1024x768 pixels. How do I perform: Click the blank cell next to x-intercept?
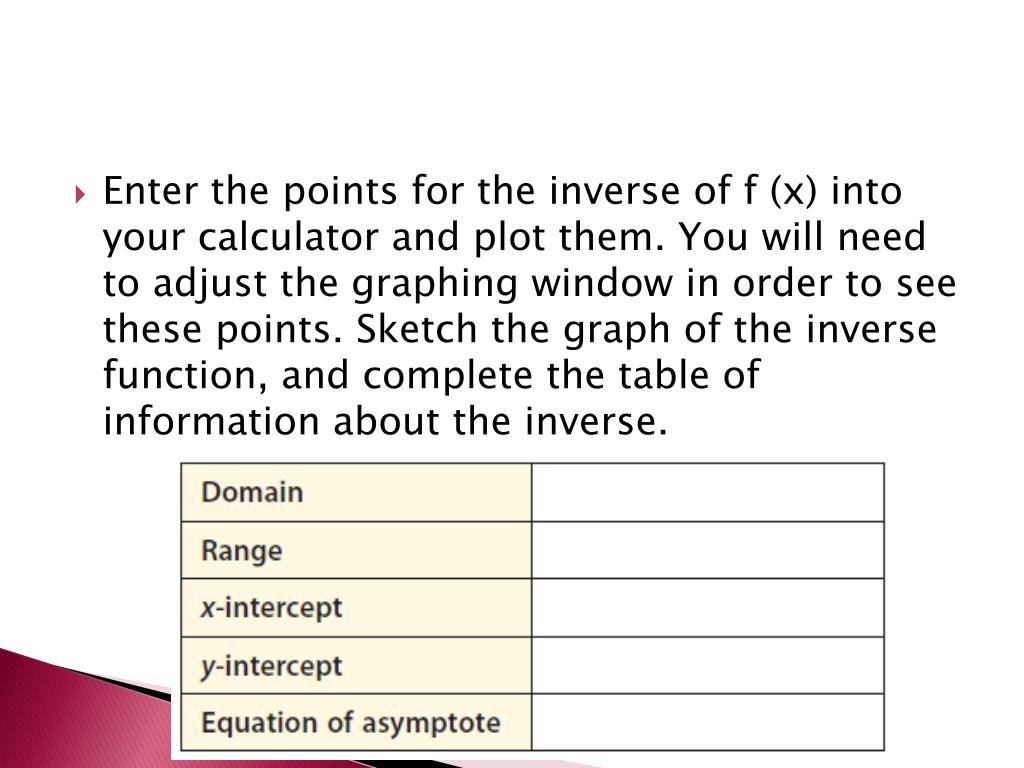tap(708, 608)
